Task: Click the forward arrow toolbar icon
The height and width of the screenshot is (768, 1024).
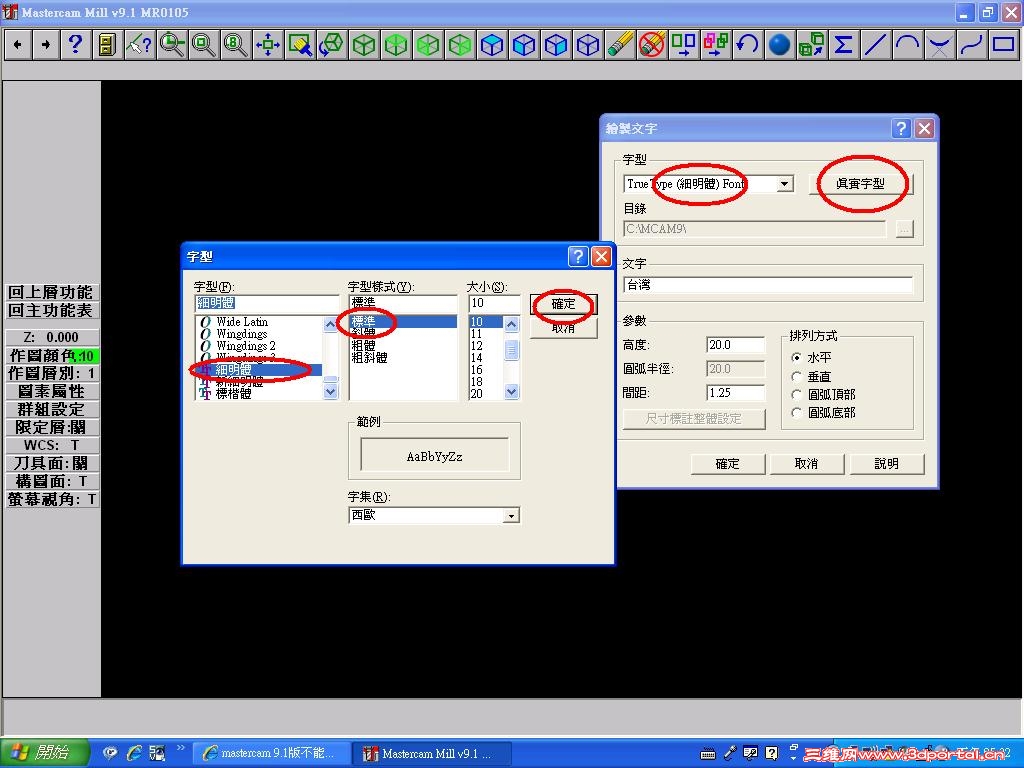Action: (x=46, y=45)
